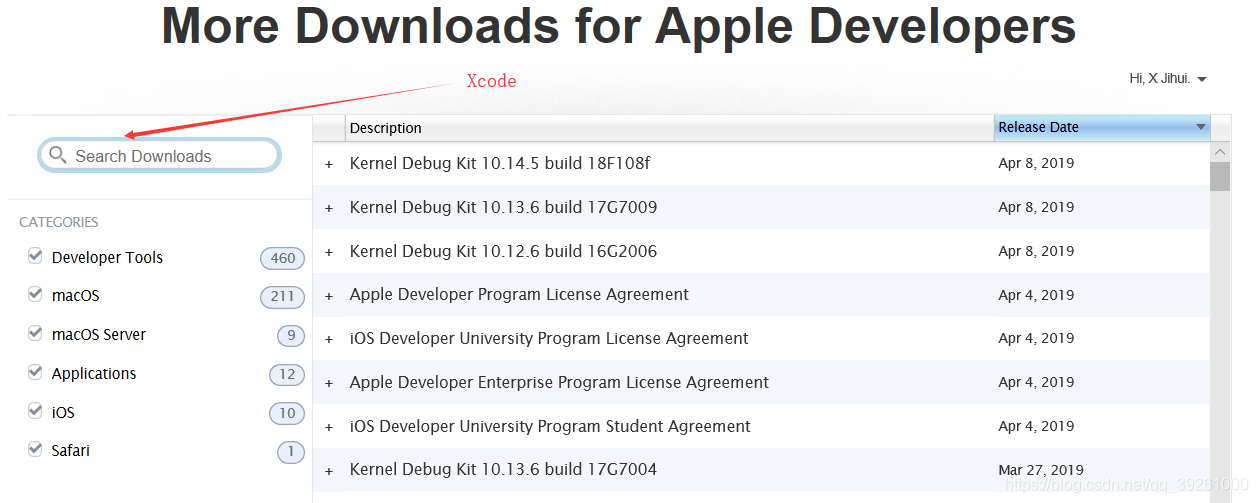Click the Applications count badge 12
This screenshot has width=1258, height=503.
(287, 374)
